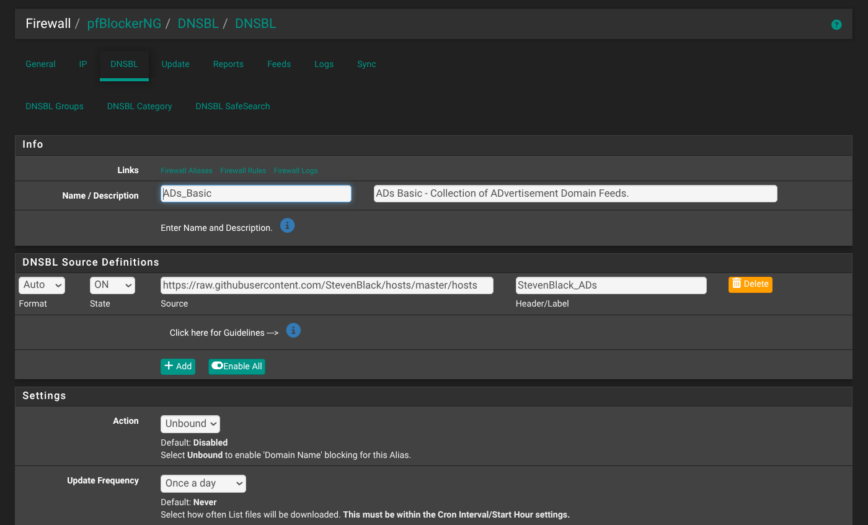This screenshot has width=868, height=525.
Task: Click the 'Name / Description' label
Action: click(x=100, y=195)
